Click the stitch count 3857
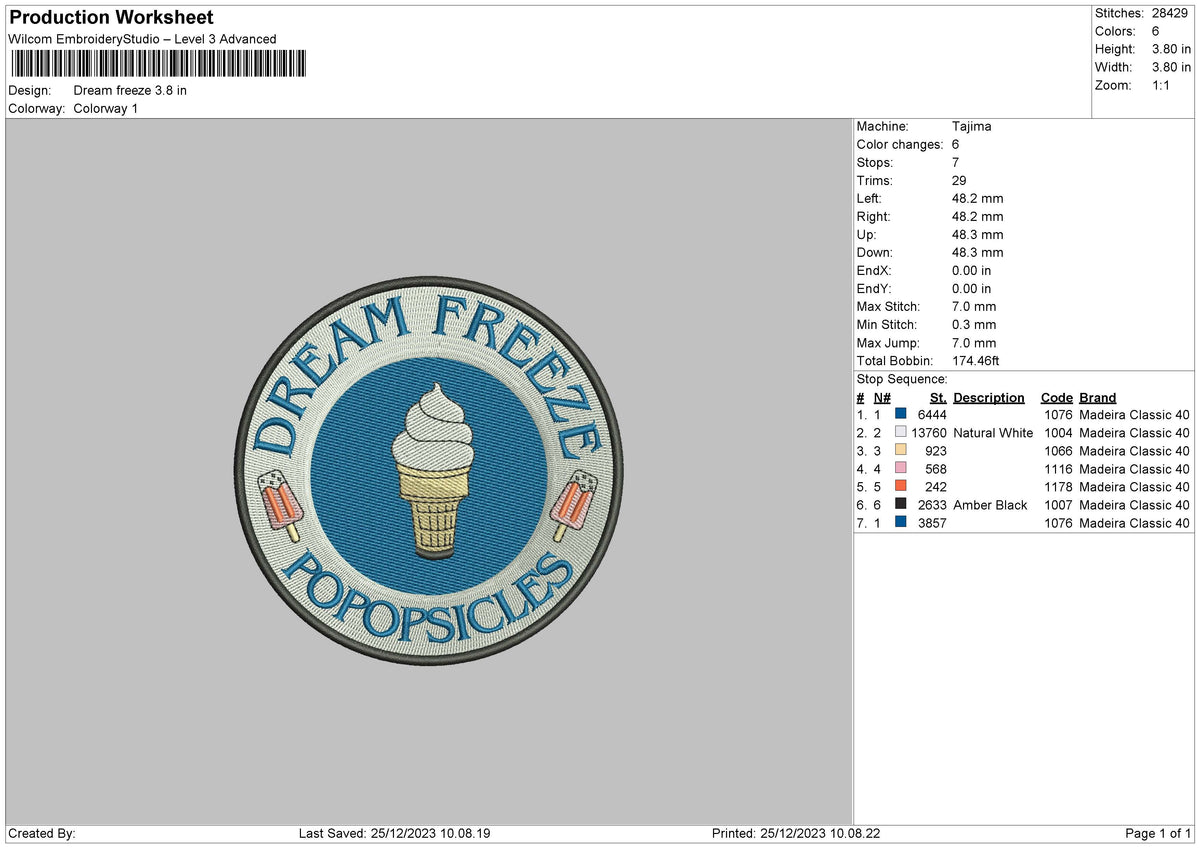1200x848 pixels. (932, 523)
